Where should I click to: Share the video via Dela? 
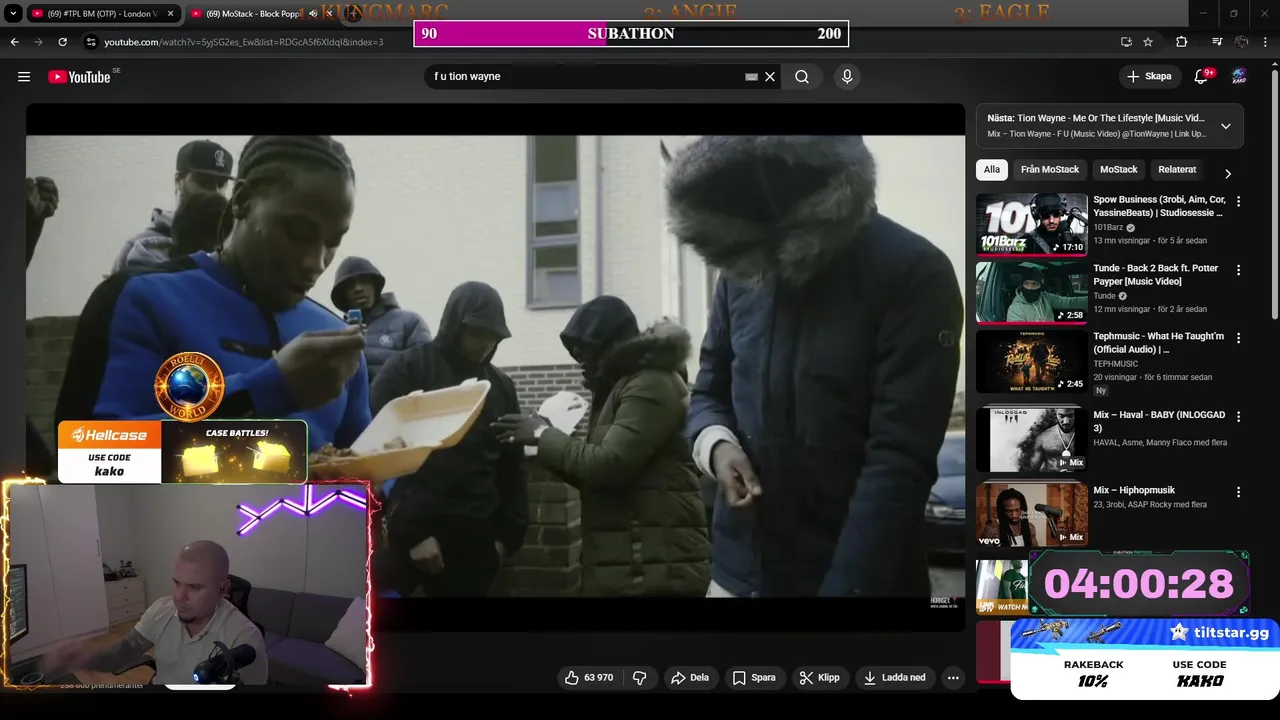690,678
